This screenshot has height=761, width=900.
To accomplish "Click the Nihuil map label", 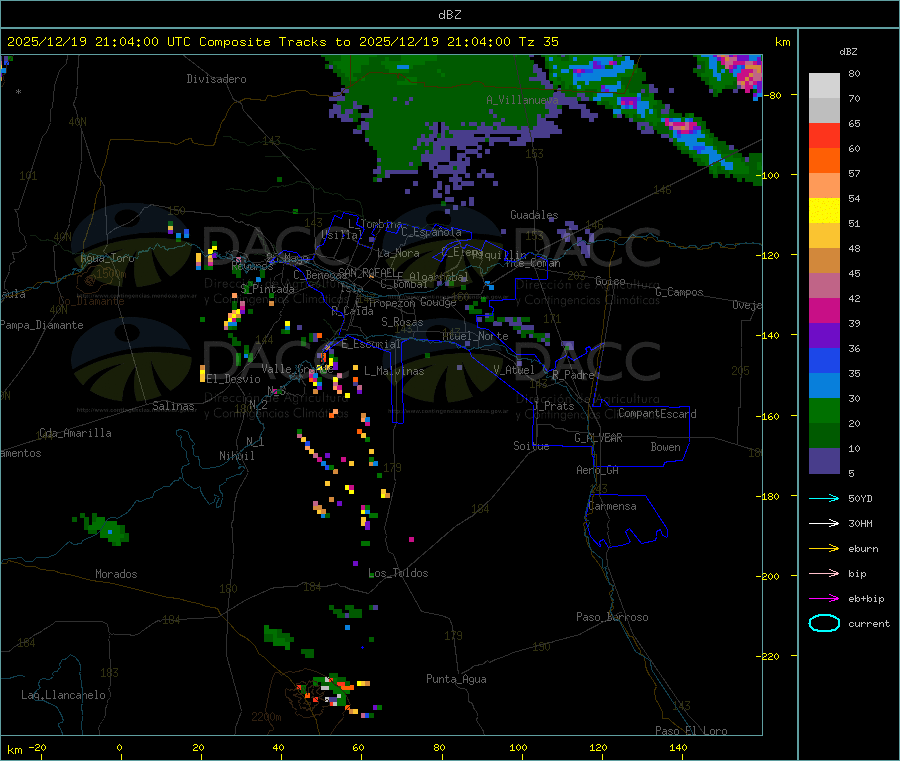I will [237, 456].
